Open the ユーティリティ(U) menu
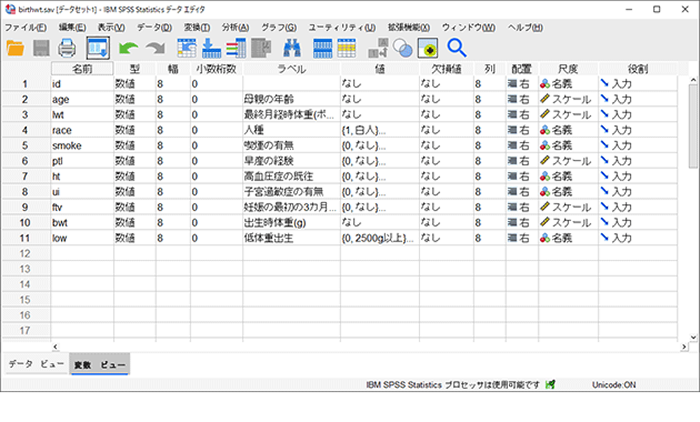Screen dimensions: 700x422 [342, 28]
